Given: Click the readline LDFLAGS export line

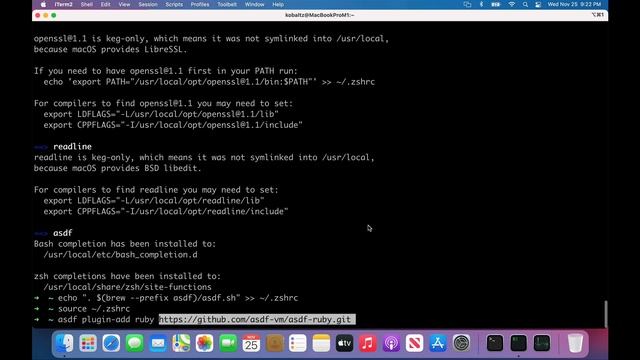Looking at the screenshot, I should coord(154,201).
